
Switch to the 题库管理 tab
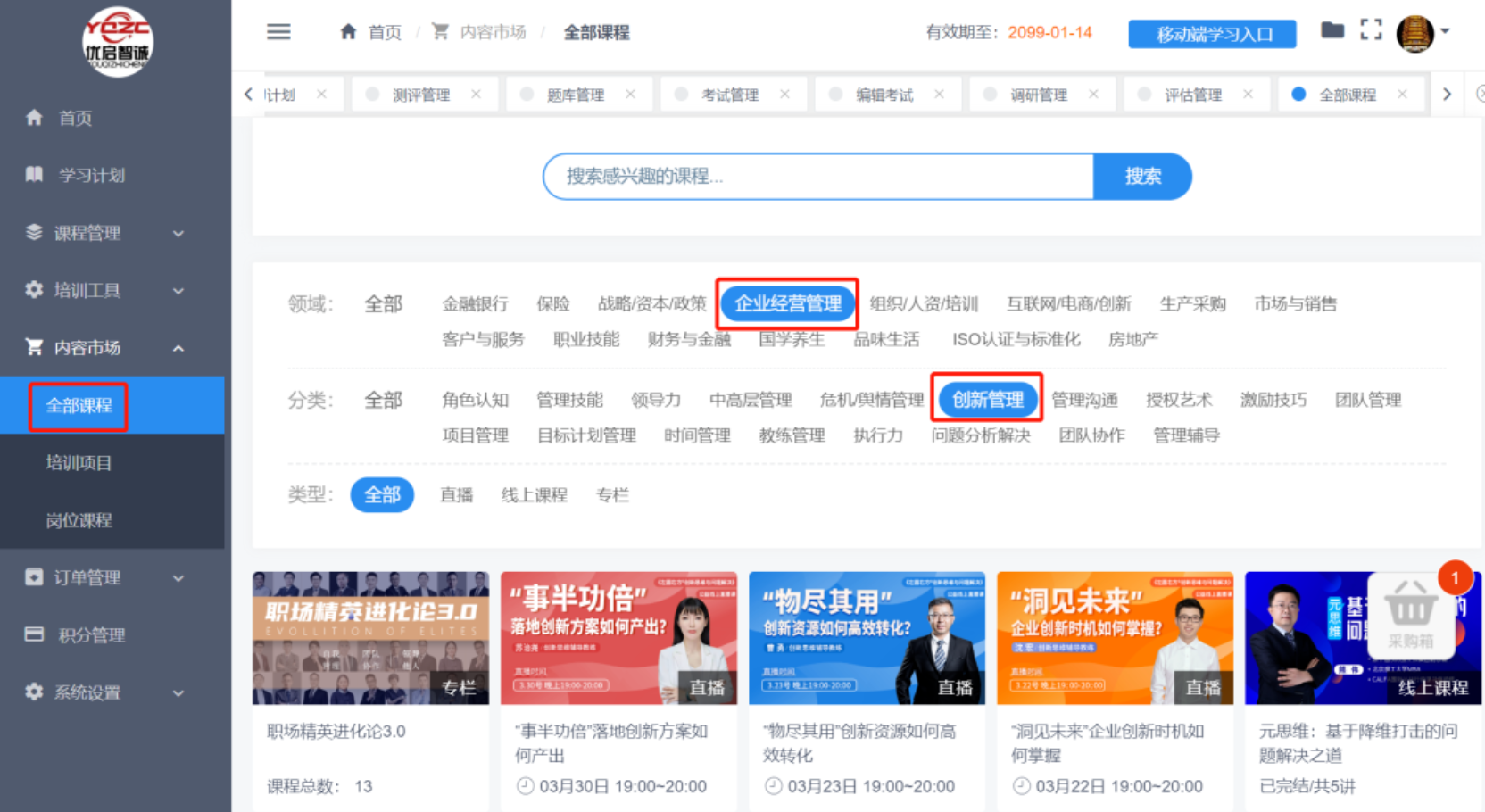tap(575, 95)
